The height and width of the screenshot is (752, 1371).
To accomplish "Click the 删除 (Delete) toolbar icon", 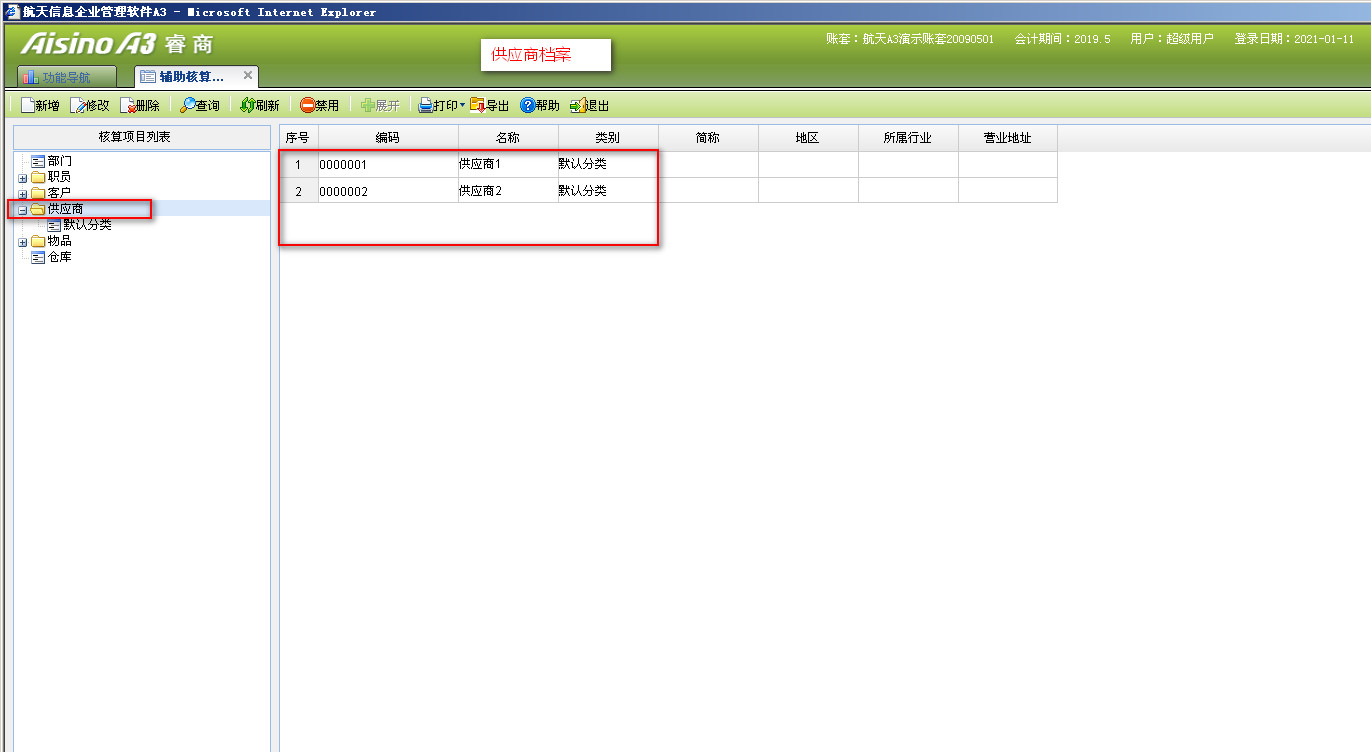I will point(128,105).
